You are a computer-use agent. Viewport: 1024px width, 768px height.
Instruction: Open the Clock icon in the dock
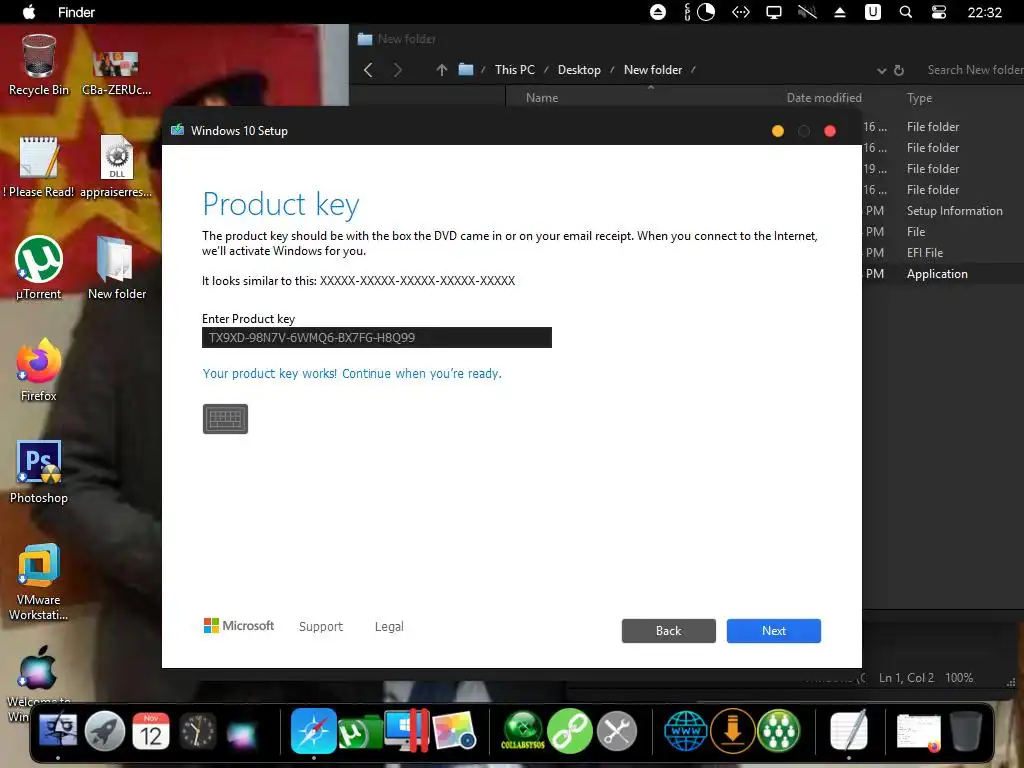pos(197,731)
